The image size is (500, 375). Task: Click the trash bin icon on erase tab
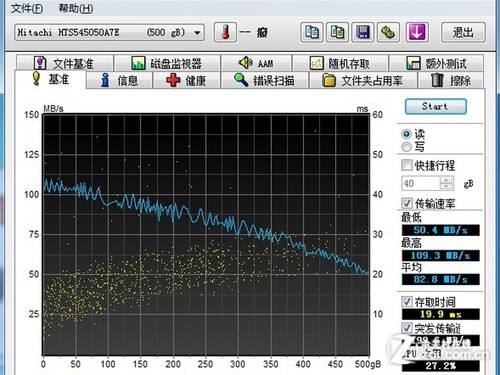(x=437, y=80)
